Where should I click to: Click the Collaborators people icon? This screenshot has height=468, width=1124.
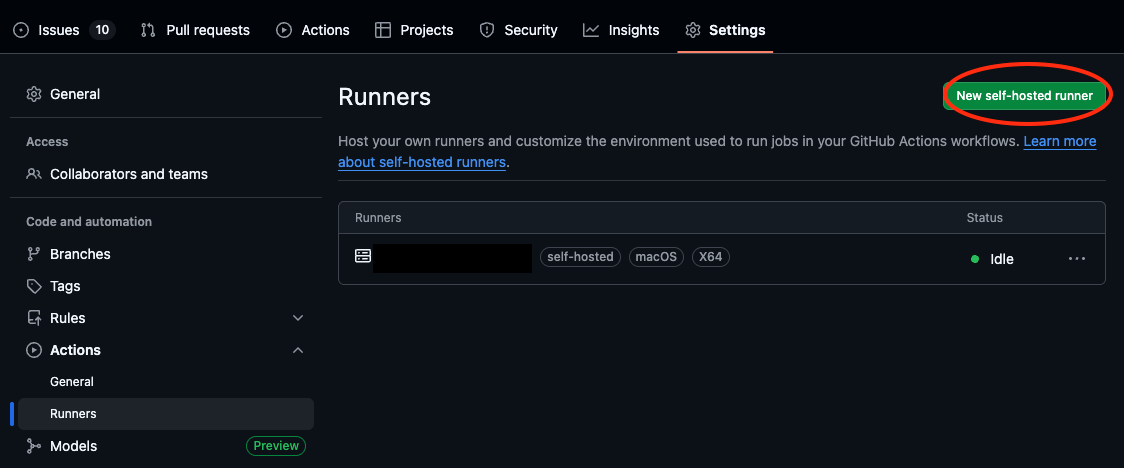(34, 174)
